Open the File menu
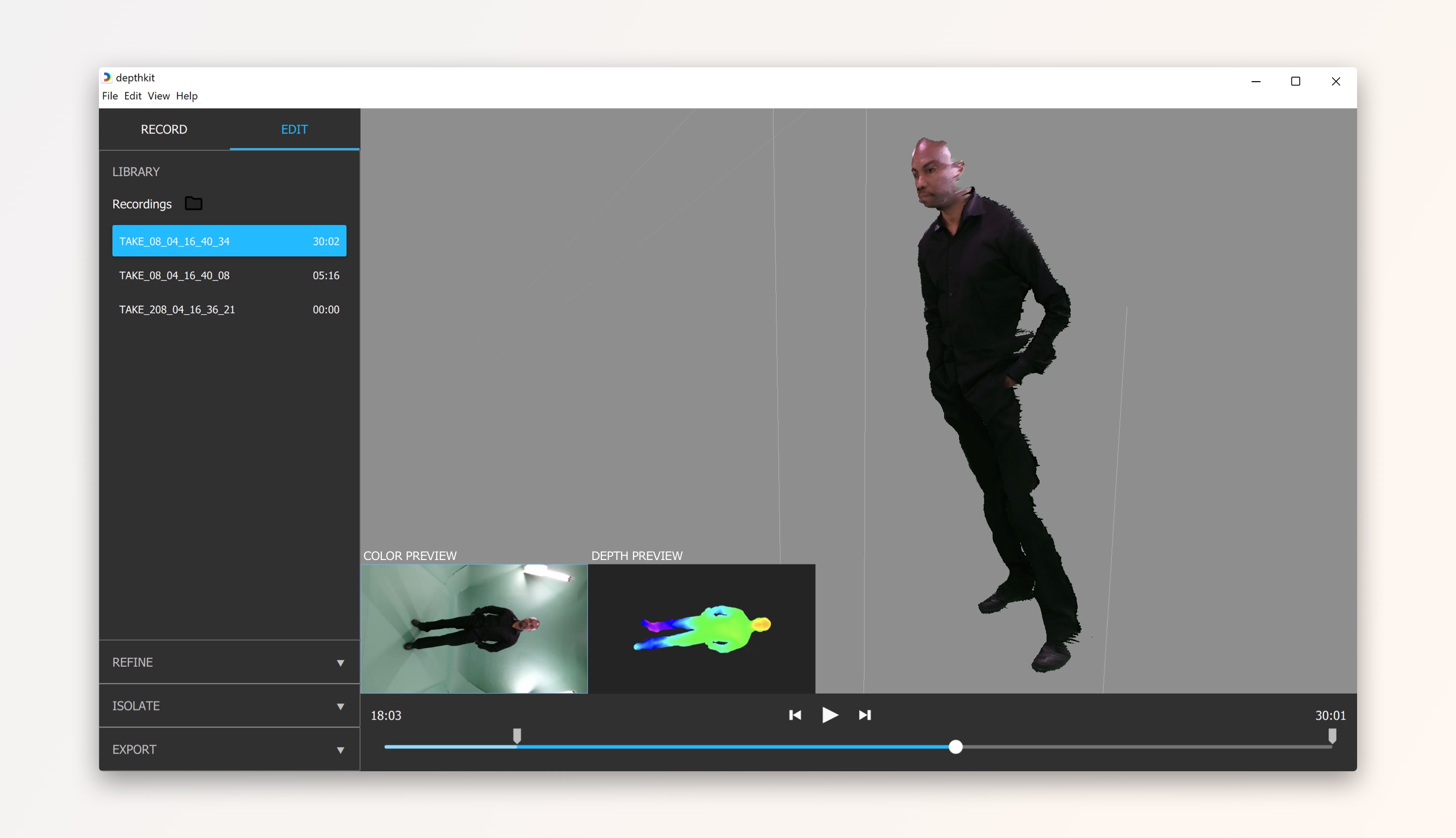1456x838 pixels. click(109, 96)
